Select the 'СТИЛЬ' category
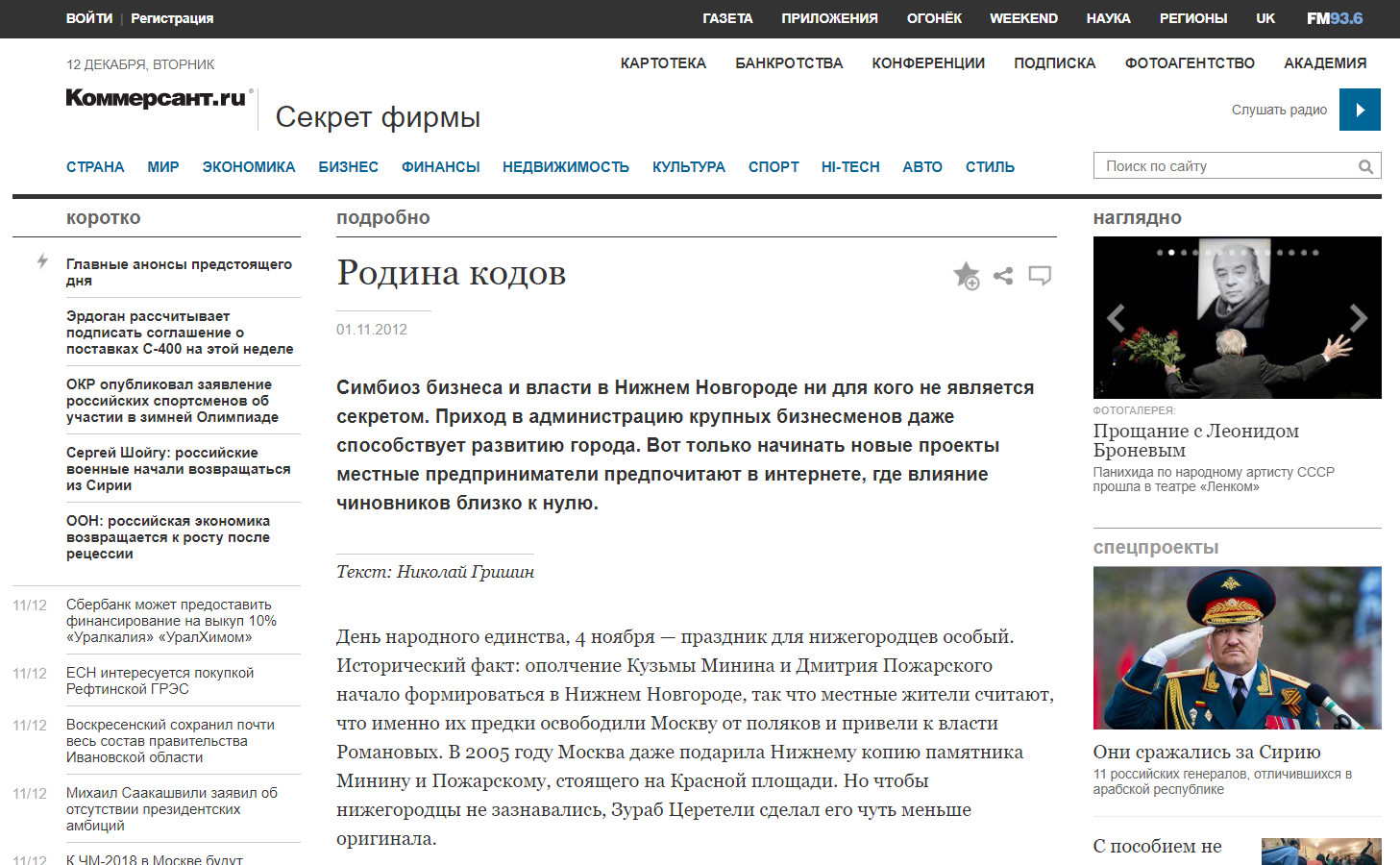Screen dimensions: 1400x865 990,167
